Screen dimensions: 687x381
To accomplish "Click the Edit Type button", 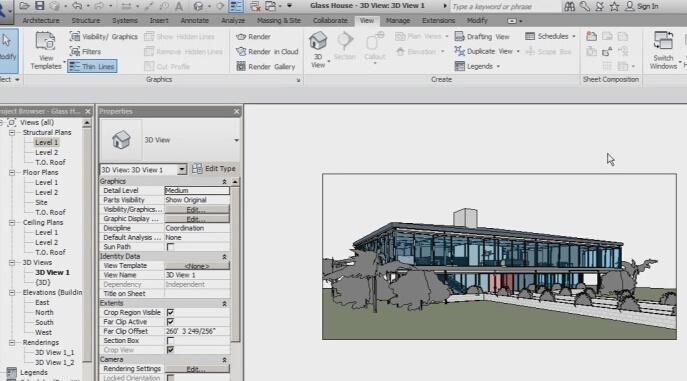I will click(215, 169).
